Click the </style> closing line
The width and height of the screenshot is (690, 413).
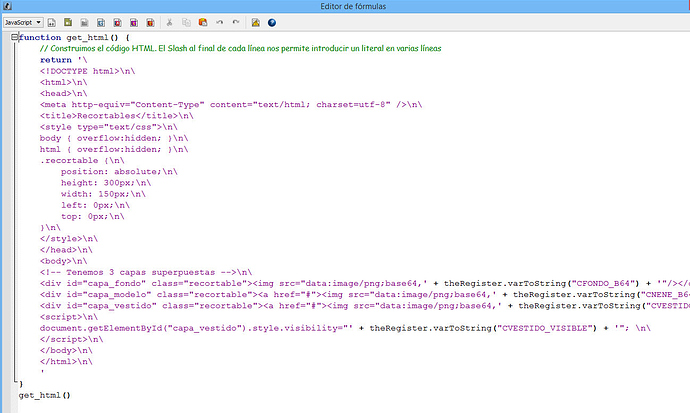coord(69,239)
